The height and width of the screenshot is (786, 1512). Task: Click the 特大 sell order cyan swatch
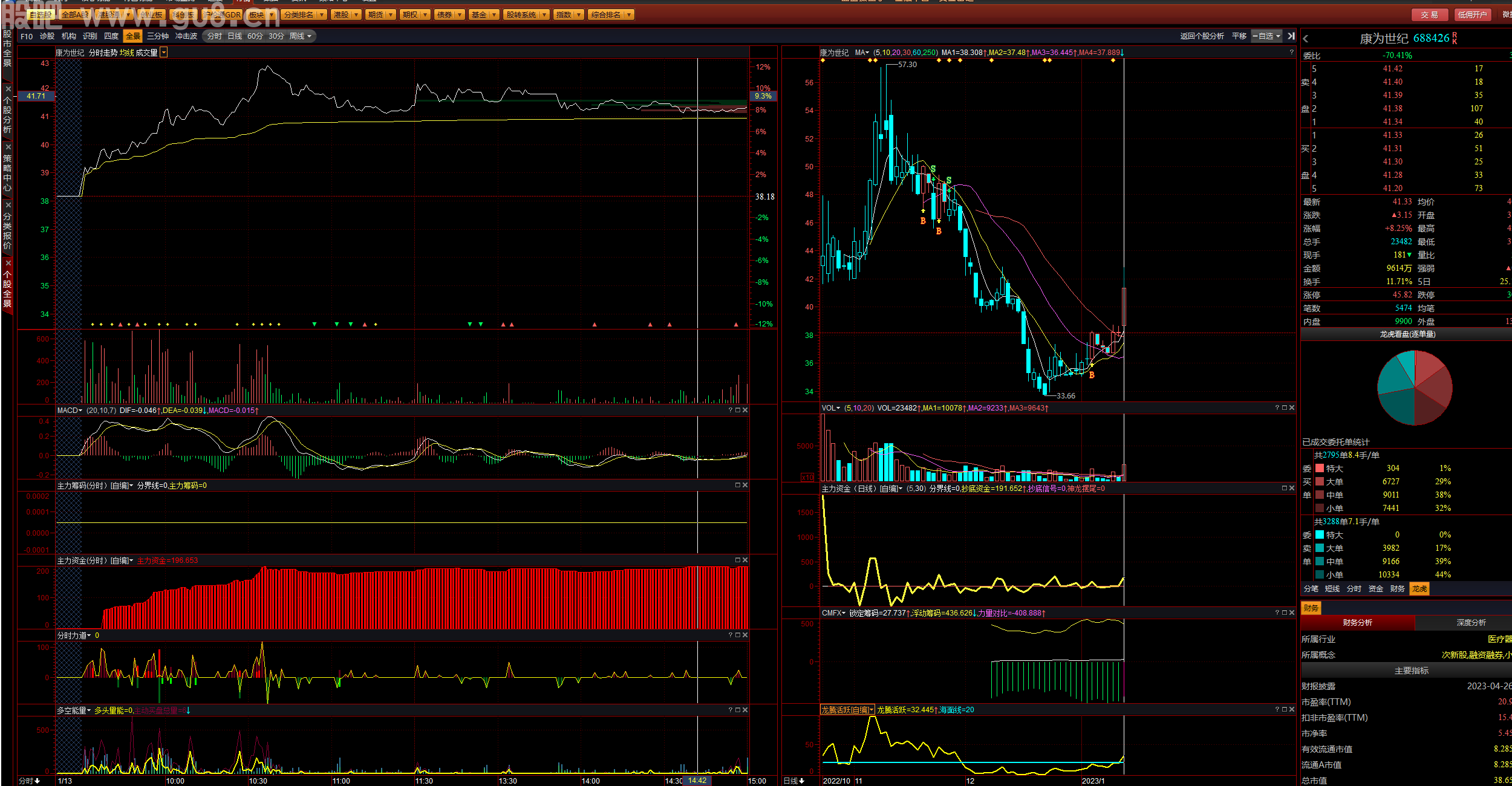coord(1319,534)
